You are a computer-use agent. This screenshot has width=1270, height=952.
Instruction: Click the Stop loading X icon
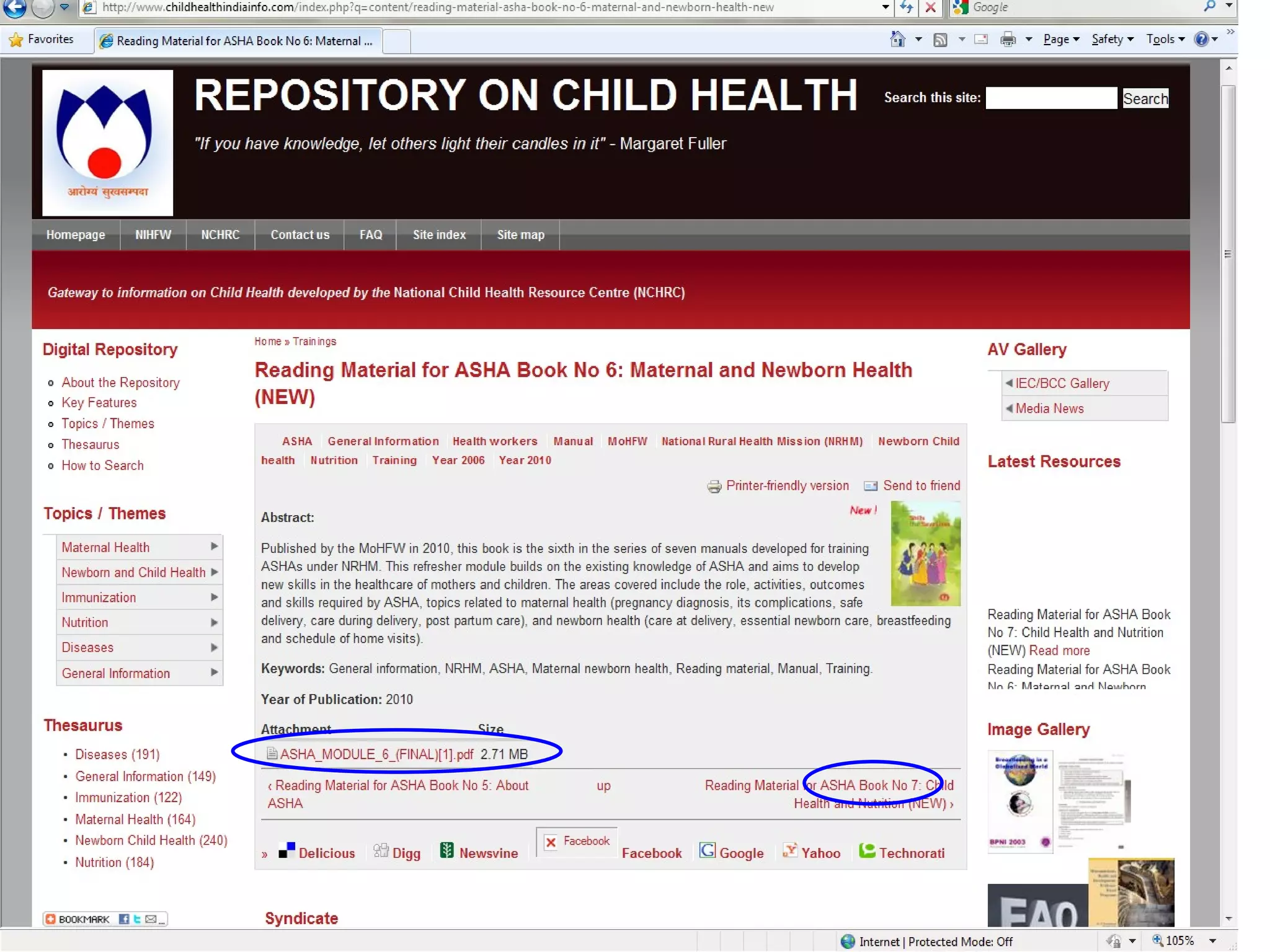click(x=930, y=7)
